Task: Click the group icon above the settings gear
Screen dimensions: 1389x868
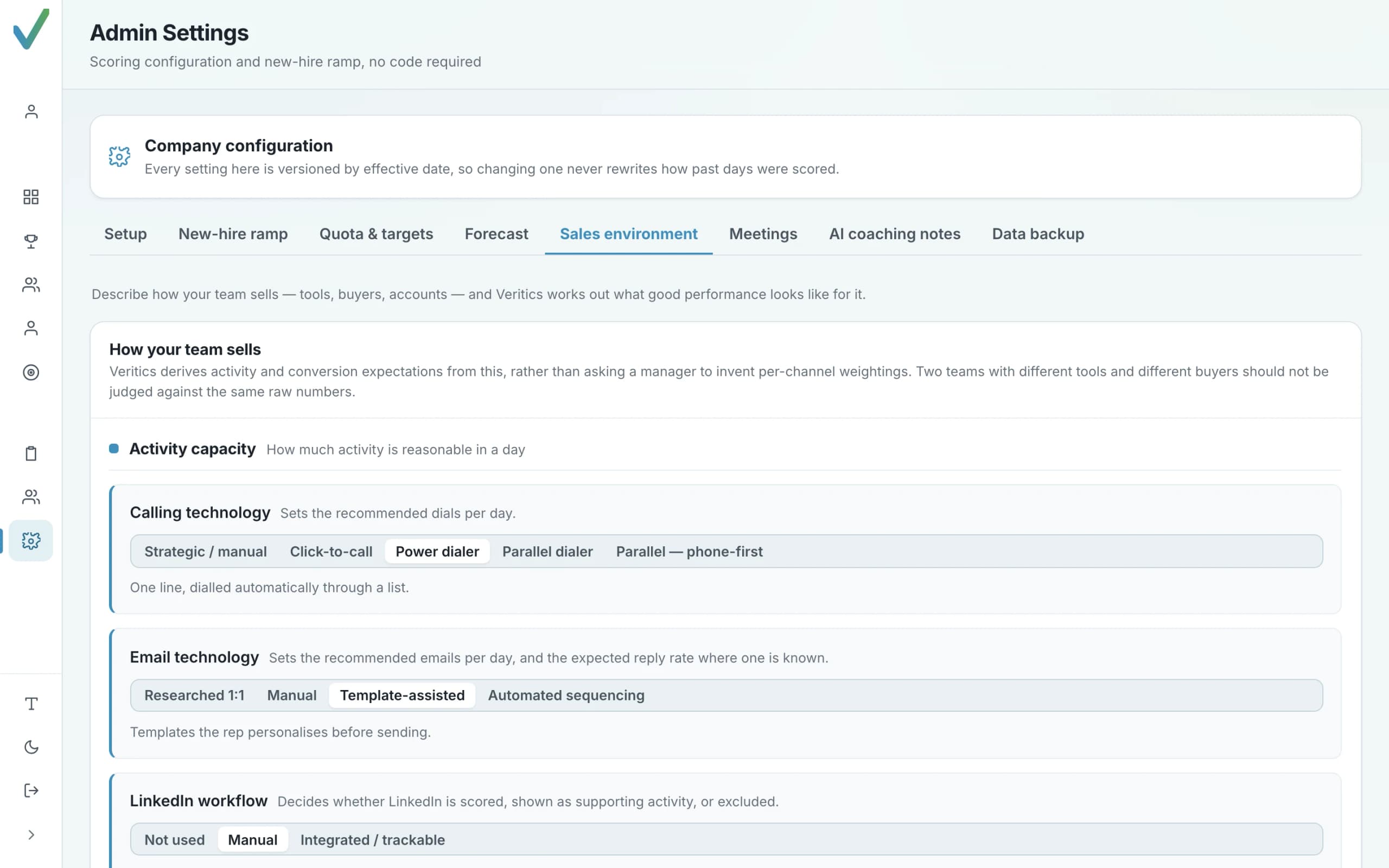Action: tap(31, 497)
